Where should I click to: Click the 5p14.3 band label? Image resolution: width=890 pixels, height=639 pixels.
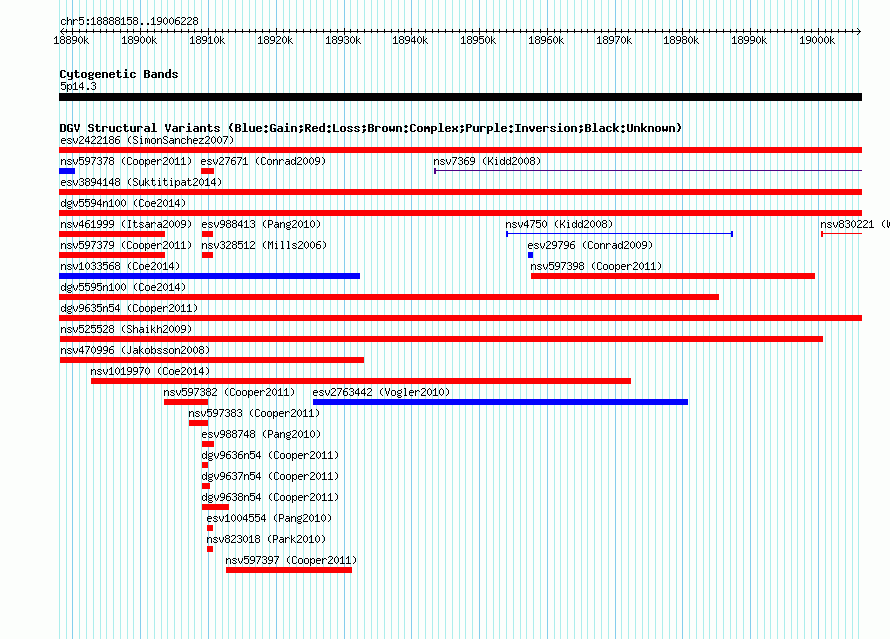[x=78, y=86]
